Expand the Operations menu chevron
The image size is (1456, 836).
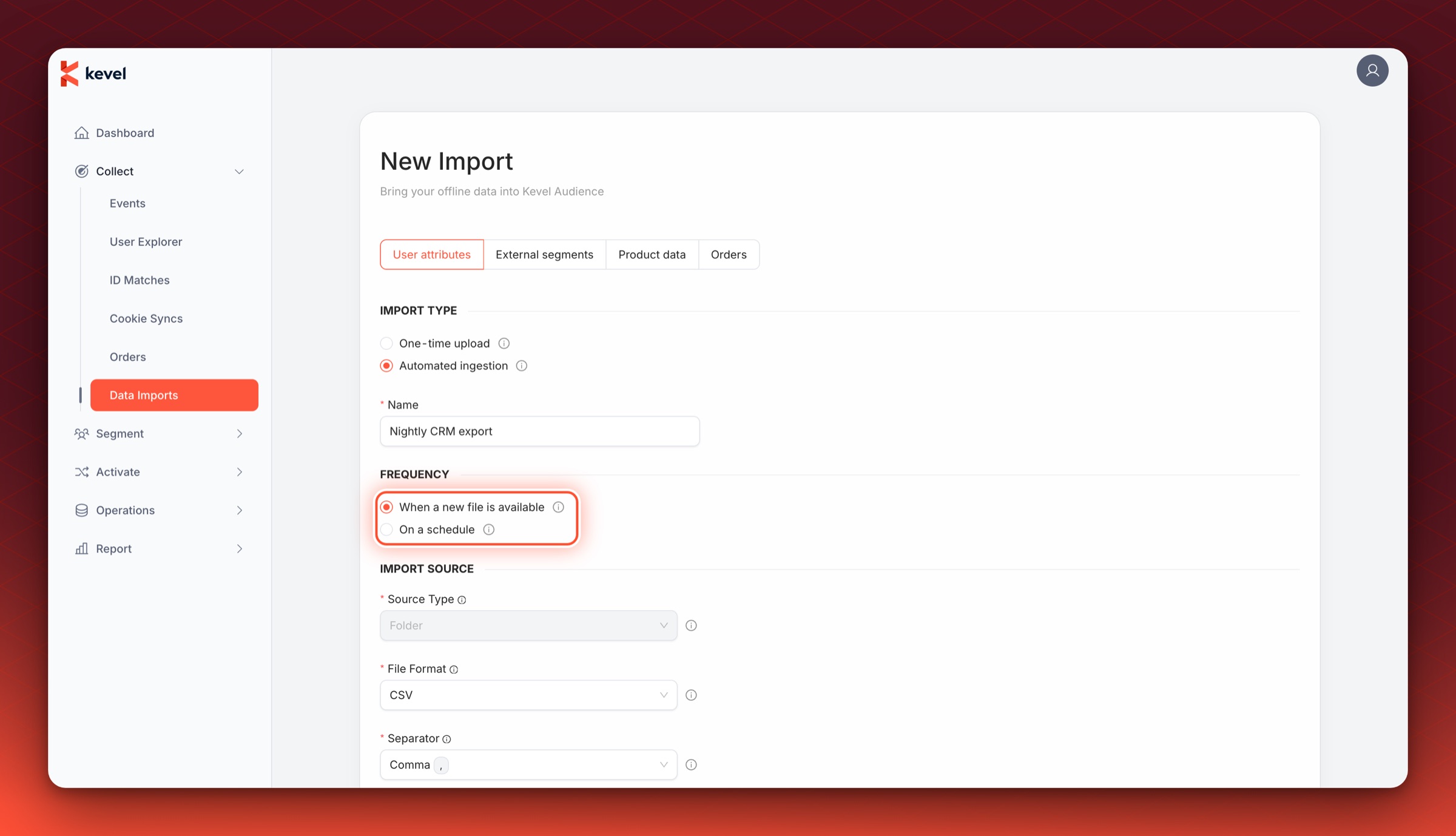(239, 510)
